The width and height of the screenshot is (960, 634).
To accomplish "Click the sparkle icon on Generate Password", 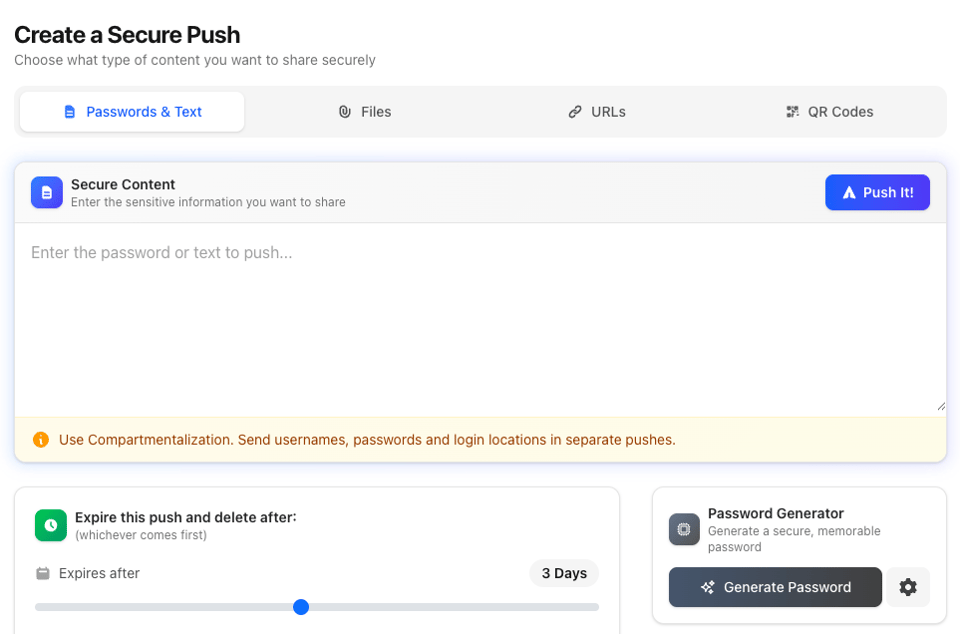I will [x=709, y=587].
